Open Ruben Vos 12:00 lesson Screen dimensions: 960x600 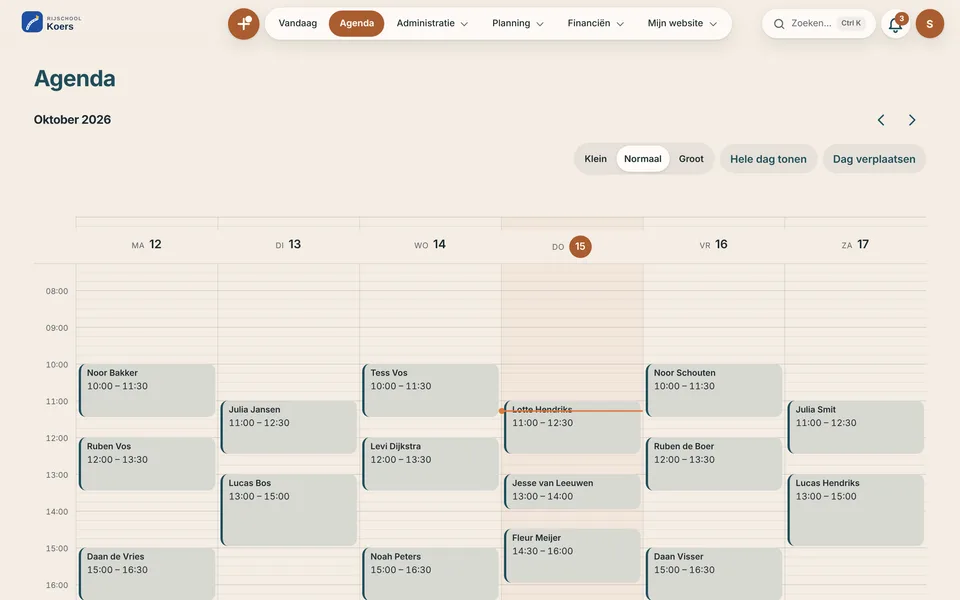pyautogui.click(x=147, y=464)
